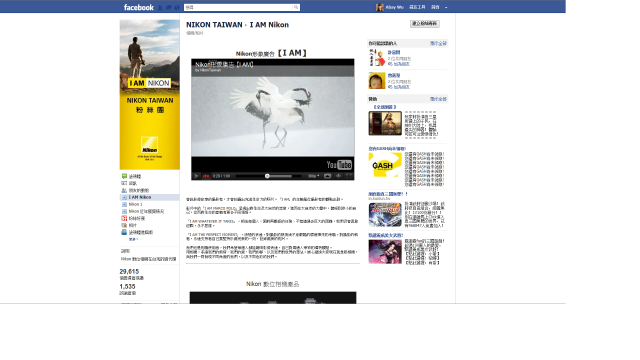Click the Nikon product image at bottom
Viewport: 640px width, 360px height.
tap(273, 298)
